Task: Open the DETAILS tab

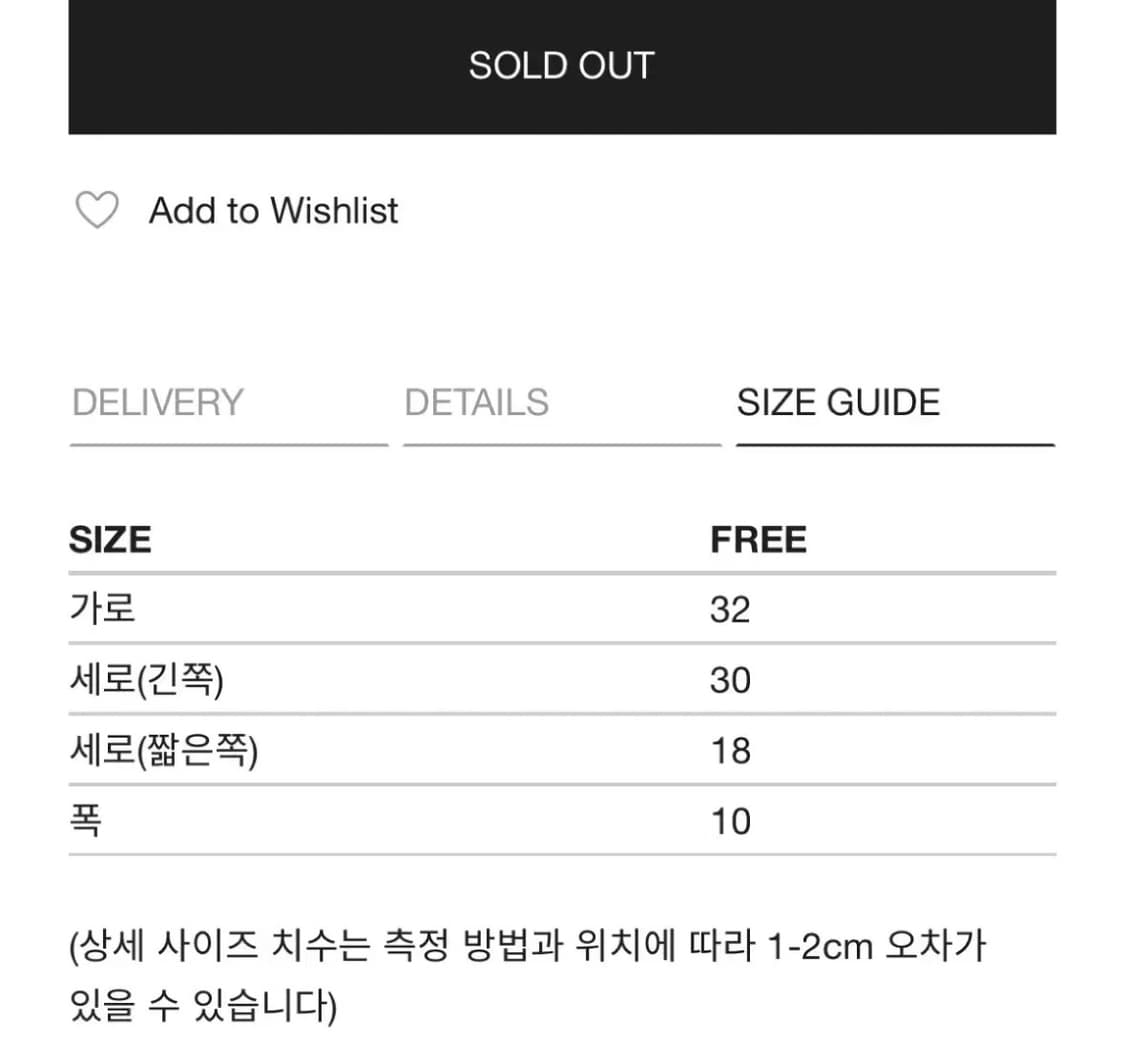Action: pyautogui.click(x=477, y=402)
